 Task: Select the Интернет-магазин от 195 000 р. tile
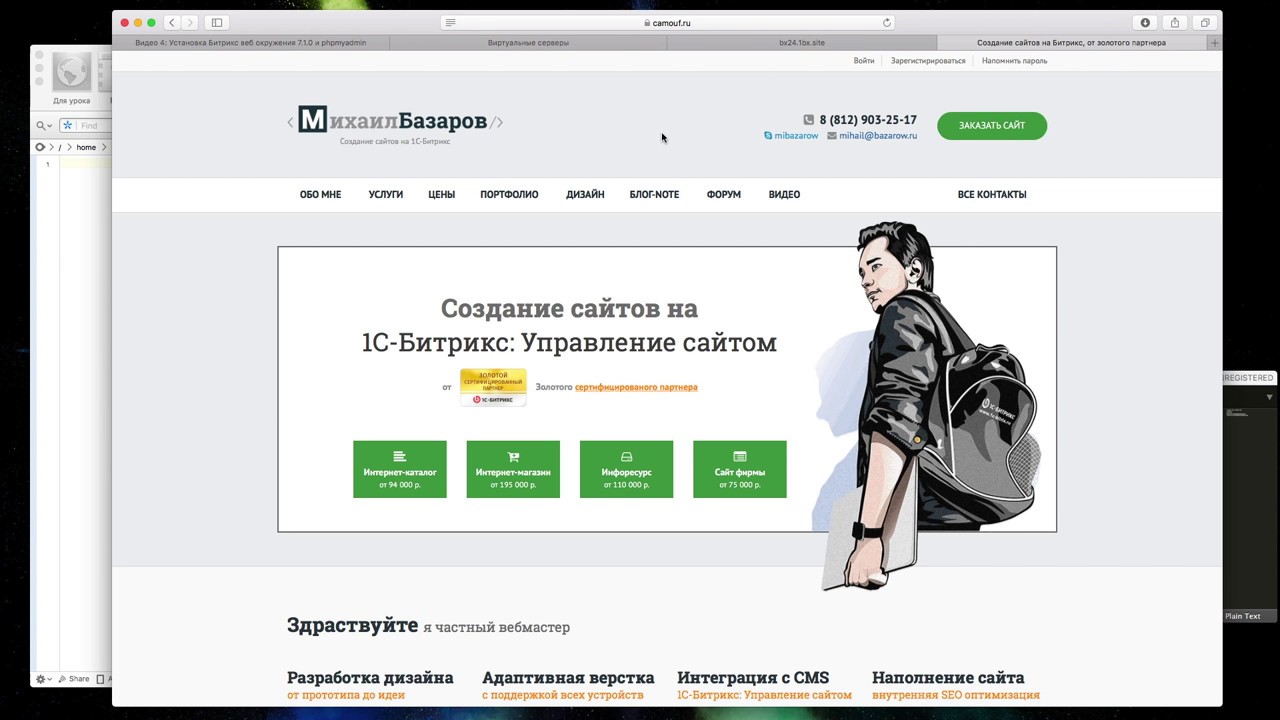(x=513, y=469)
